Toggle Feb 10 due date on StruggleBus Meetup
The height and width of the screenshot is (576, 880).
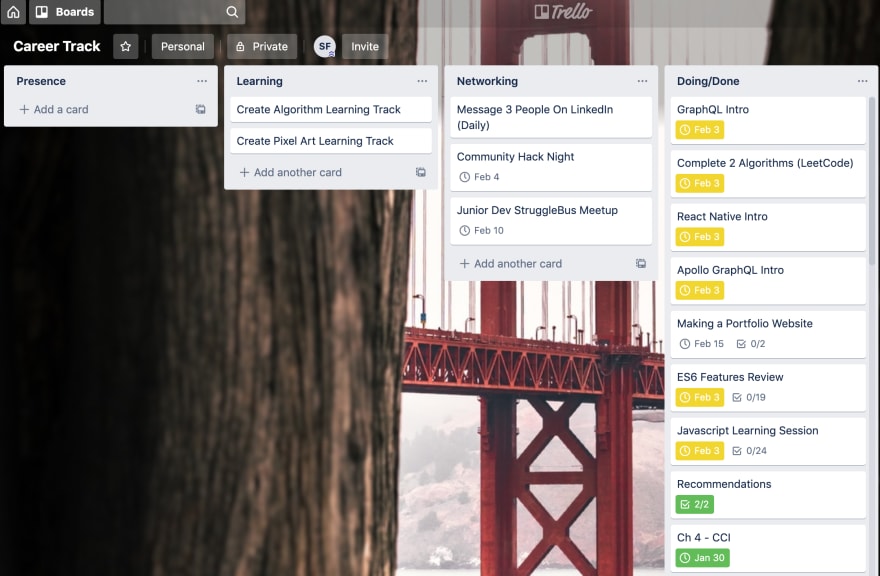click(x=482, y=230)
